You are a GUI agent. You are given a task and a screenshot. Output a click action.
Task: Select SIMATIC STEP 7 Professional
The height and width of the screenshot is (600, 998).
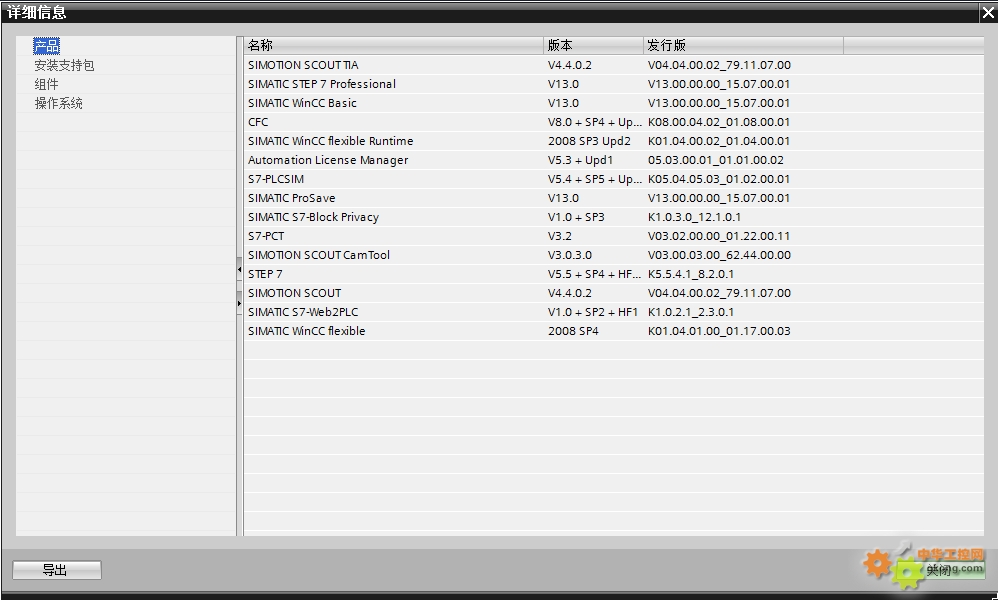pyautogui.click(x=321, y=84)
